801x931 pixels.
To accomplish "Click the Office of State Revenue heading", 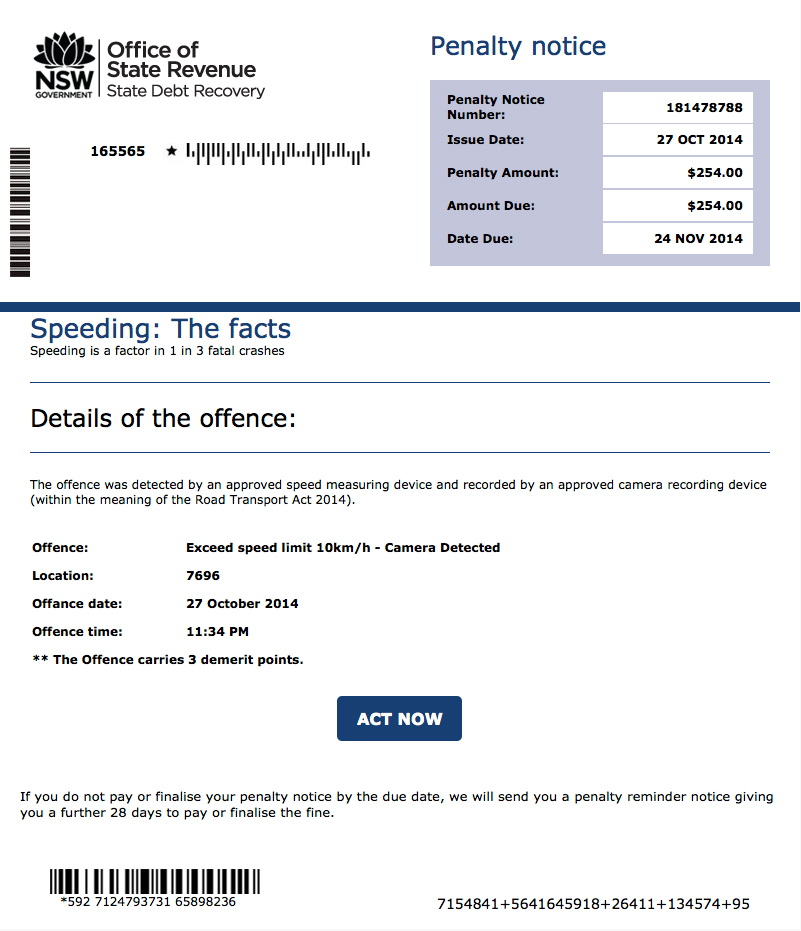I will point(181,59).
